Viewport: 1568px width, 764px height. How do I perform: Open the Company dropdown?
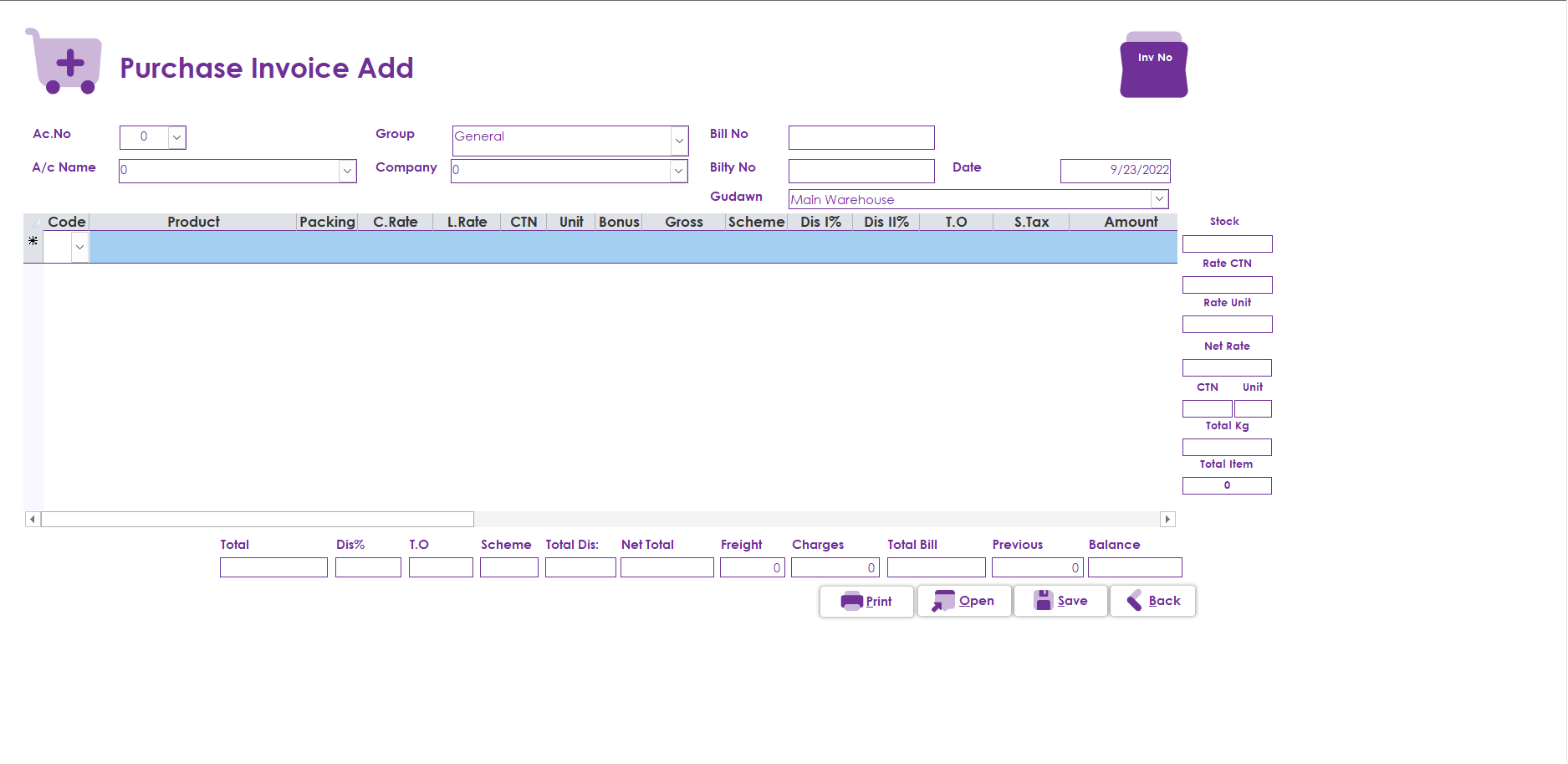tap(678, 171)
